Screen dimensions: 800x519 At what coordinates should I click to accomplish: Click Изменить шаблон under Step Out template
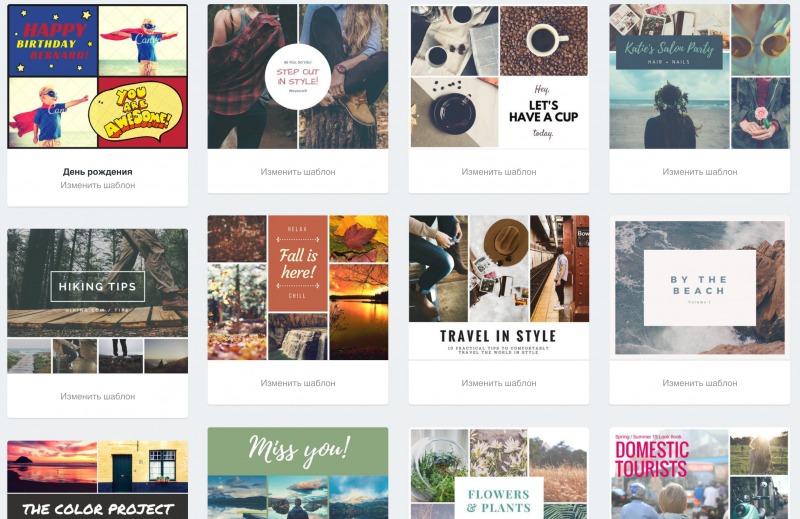pyautogui.click(x=297, y=172)
